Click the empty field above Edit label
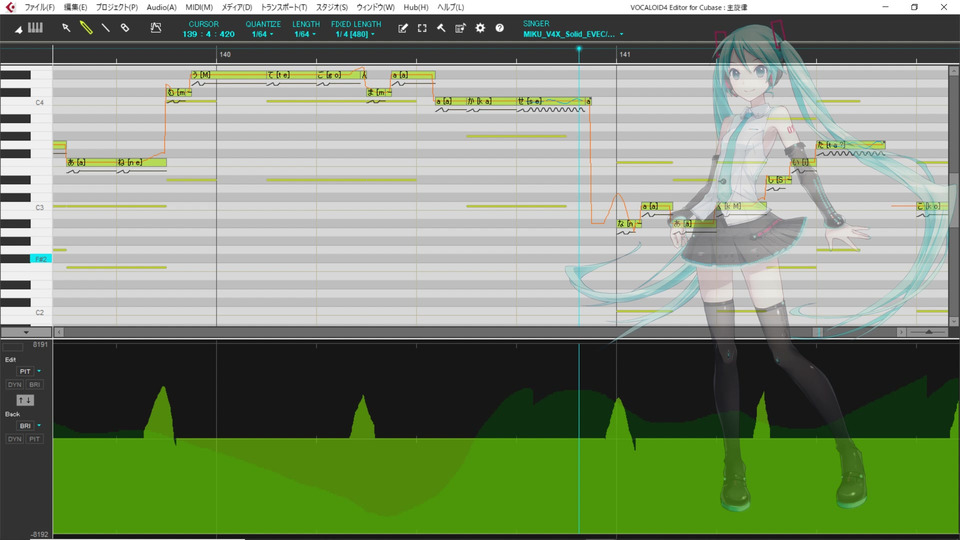 click(13, 348)
